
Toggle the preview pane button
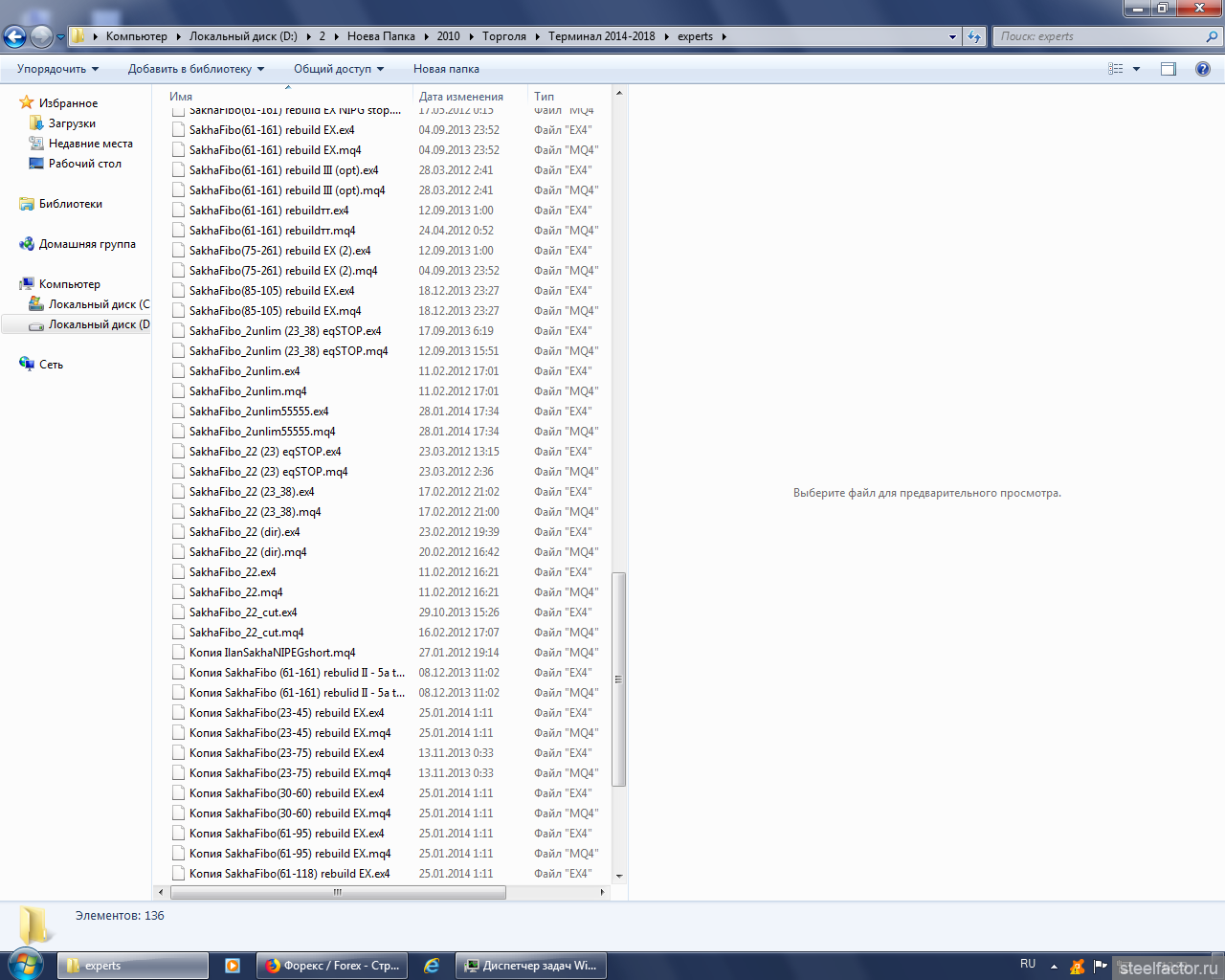[1169, 69]
